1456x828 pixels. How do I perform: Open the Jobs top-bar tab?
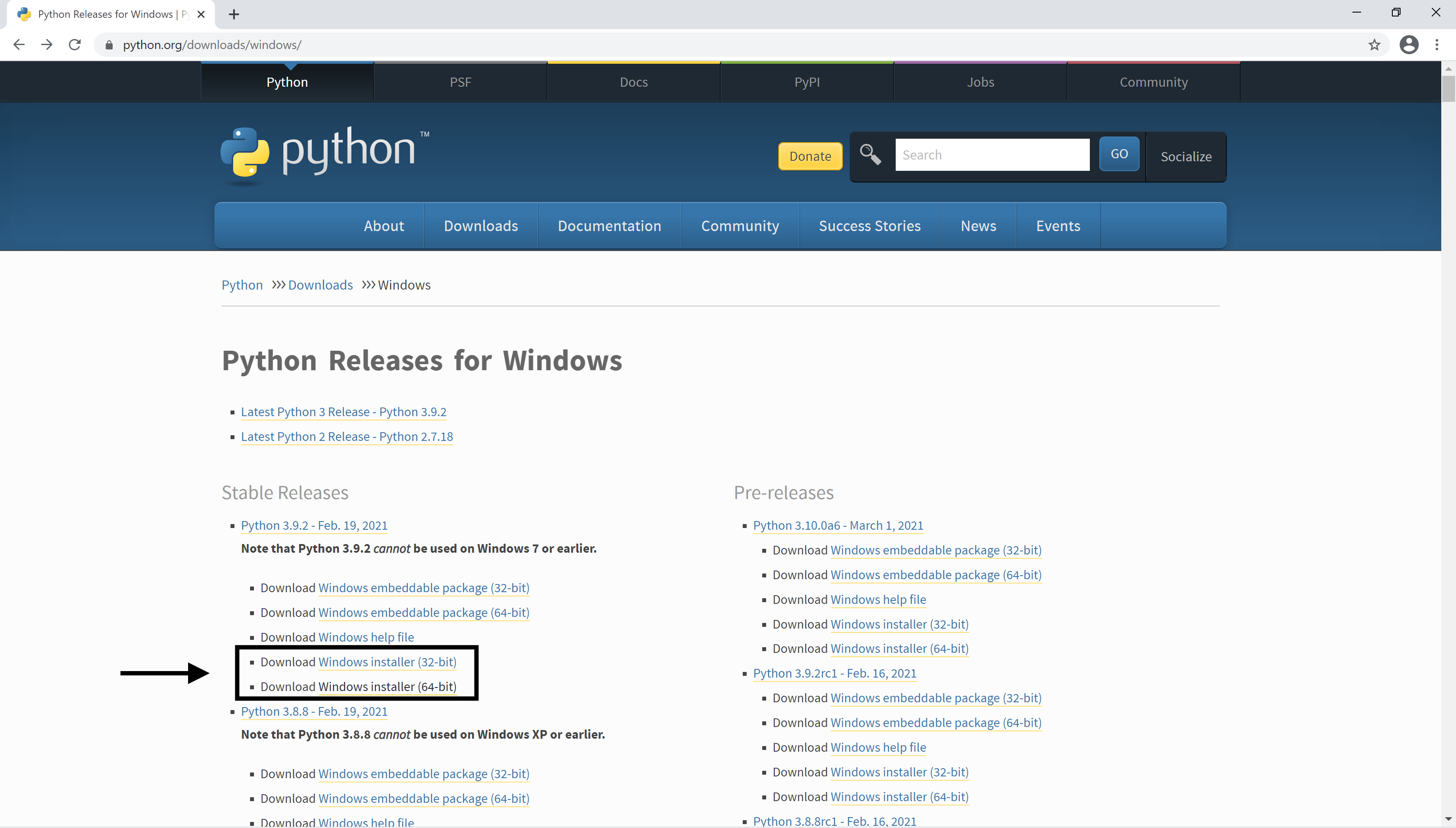click(x=980, y=82)
